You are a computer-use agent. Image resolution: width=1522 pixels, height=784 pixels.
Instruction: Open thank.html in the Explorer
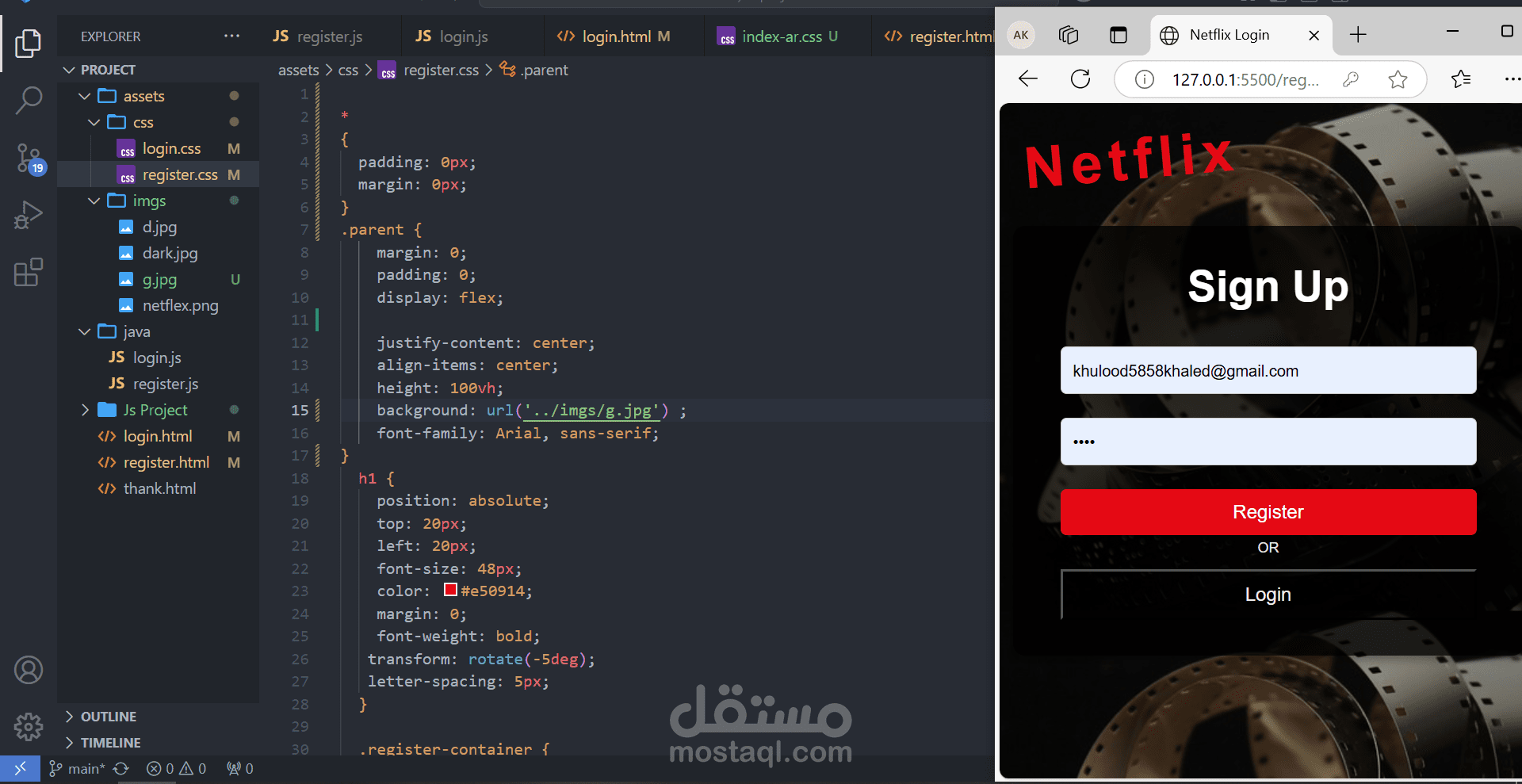tap(159, 488)
